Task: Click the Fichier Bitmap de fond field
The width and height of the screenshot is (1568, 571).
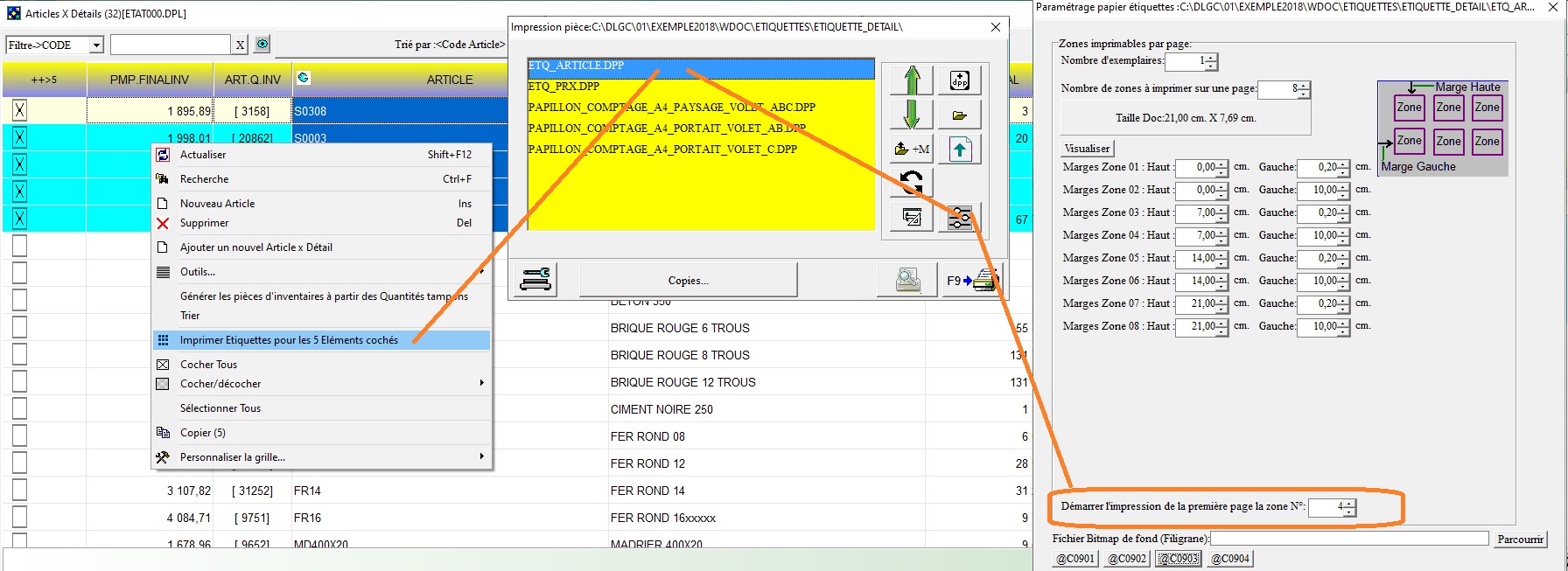Action: tap(1349, 539)
